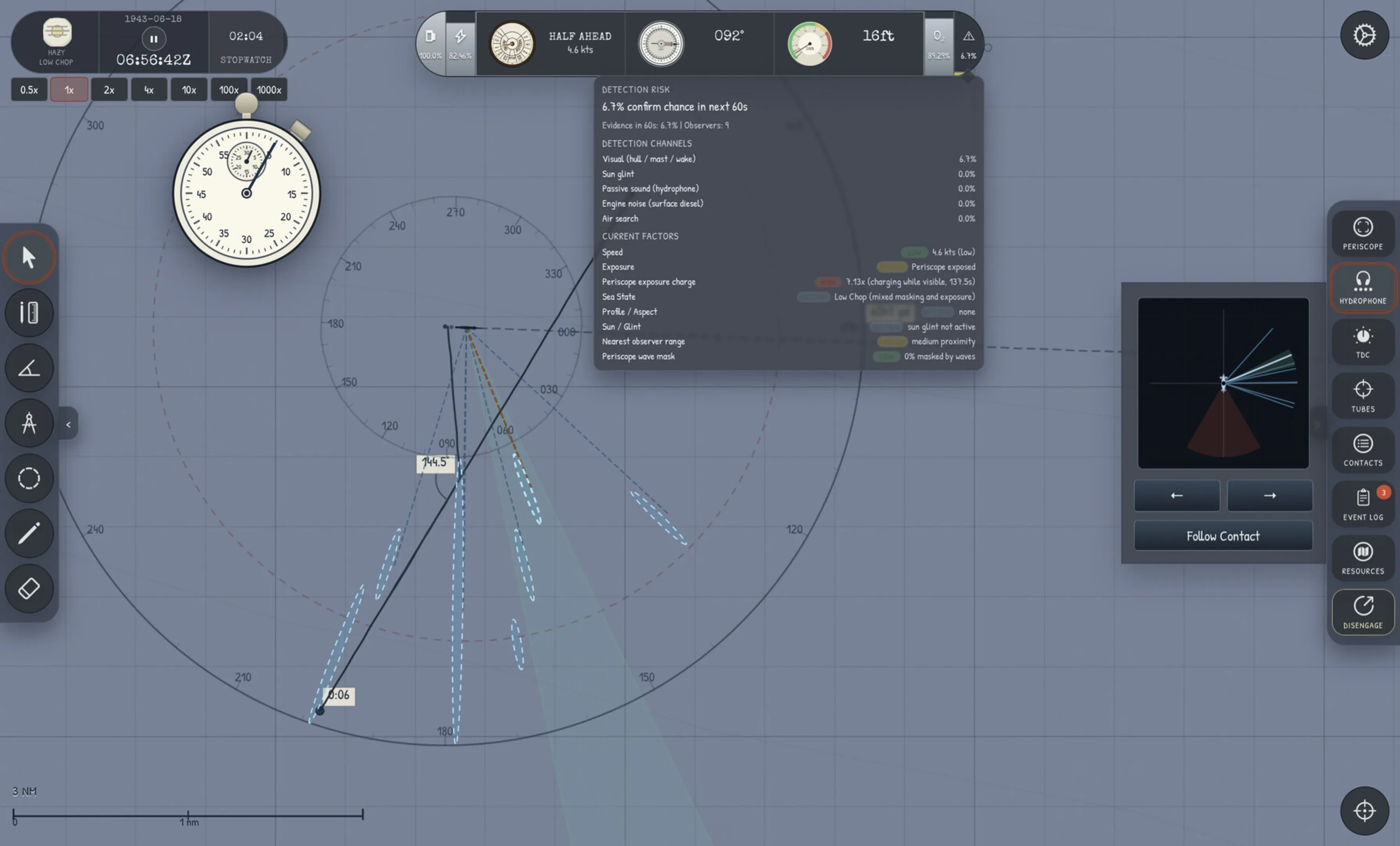This screenshot has height=846, width=1400.
Task: Select the compass divider tool
Action: click(29, 423)
